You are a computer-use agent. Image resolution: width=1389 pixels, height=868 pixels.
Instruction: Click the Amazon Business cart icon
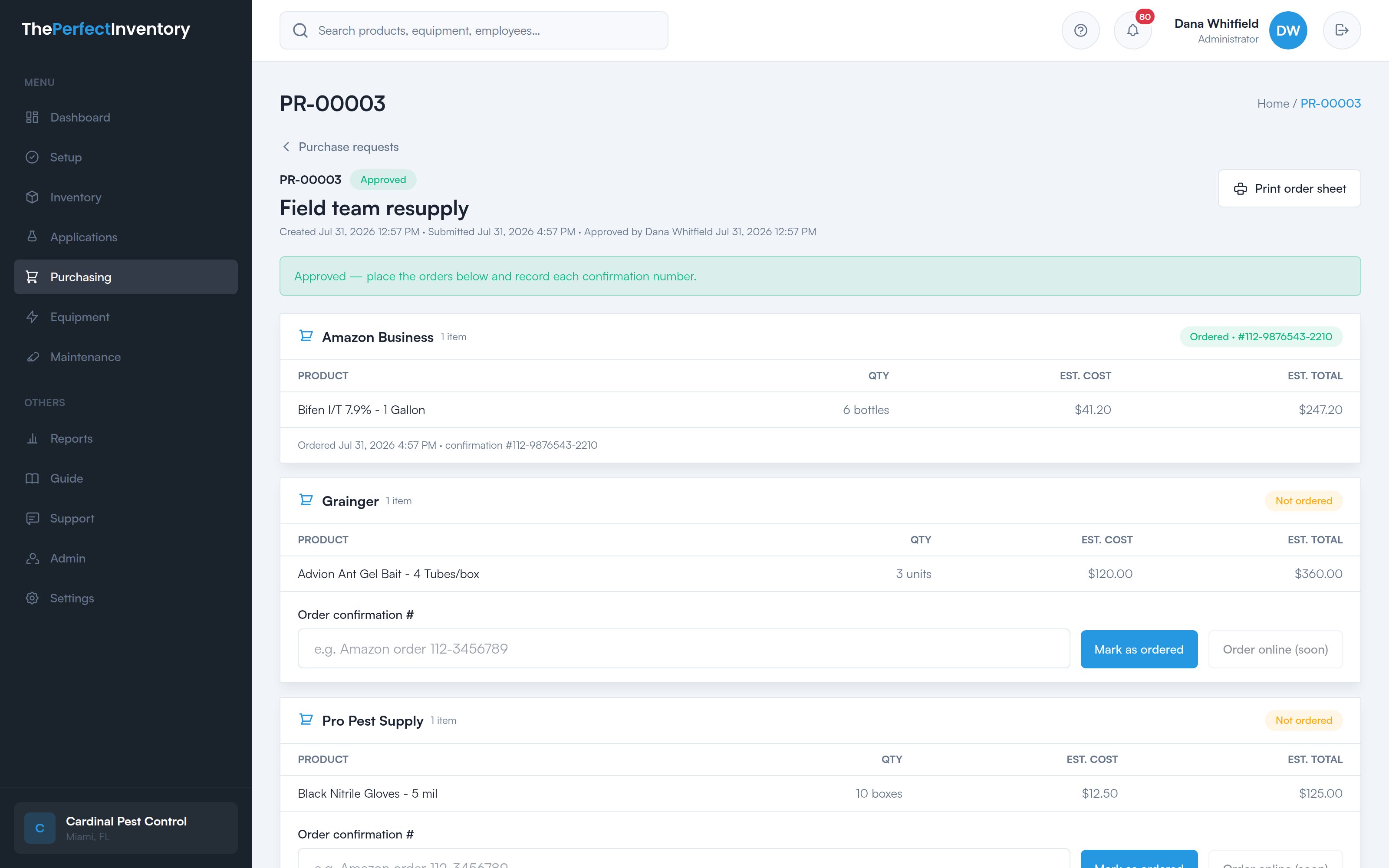pyautogui.click(x=306, y=336)
